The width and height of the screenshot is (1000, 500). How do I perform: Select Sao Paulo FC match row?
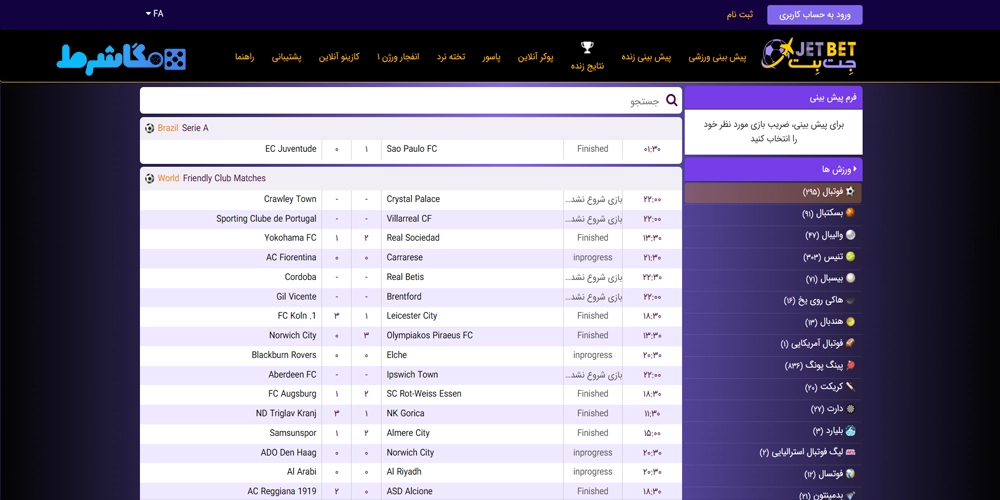click(411, 149)
